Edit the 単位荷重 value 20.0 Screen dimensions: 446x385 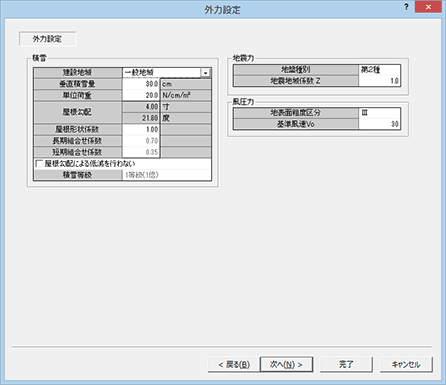(x=141, y=95)
